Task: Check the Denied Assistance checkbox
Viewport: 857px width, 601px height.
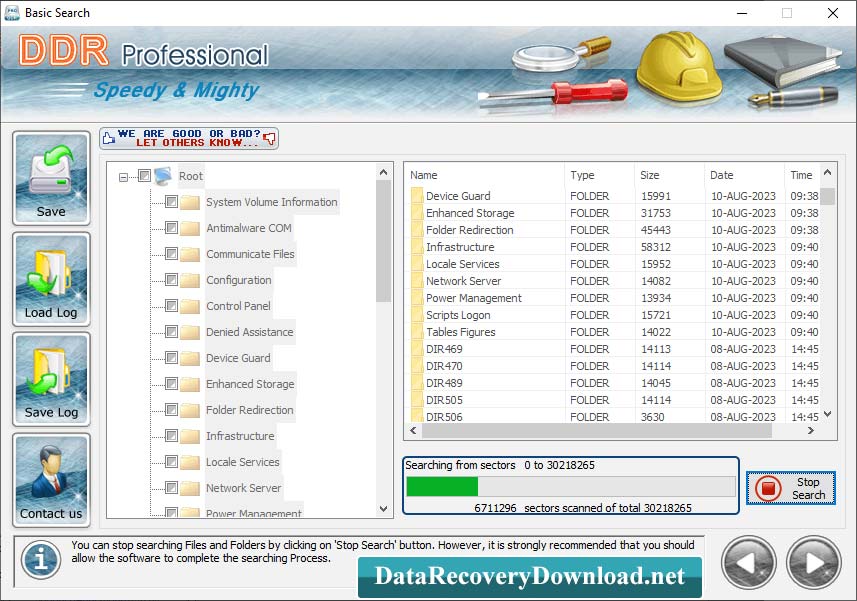Action: coord(171,332)
